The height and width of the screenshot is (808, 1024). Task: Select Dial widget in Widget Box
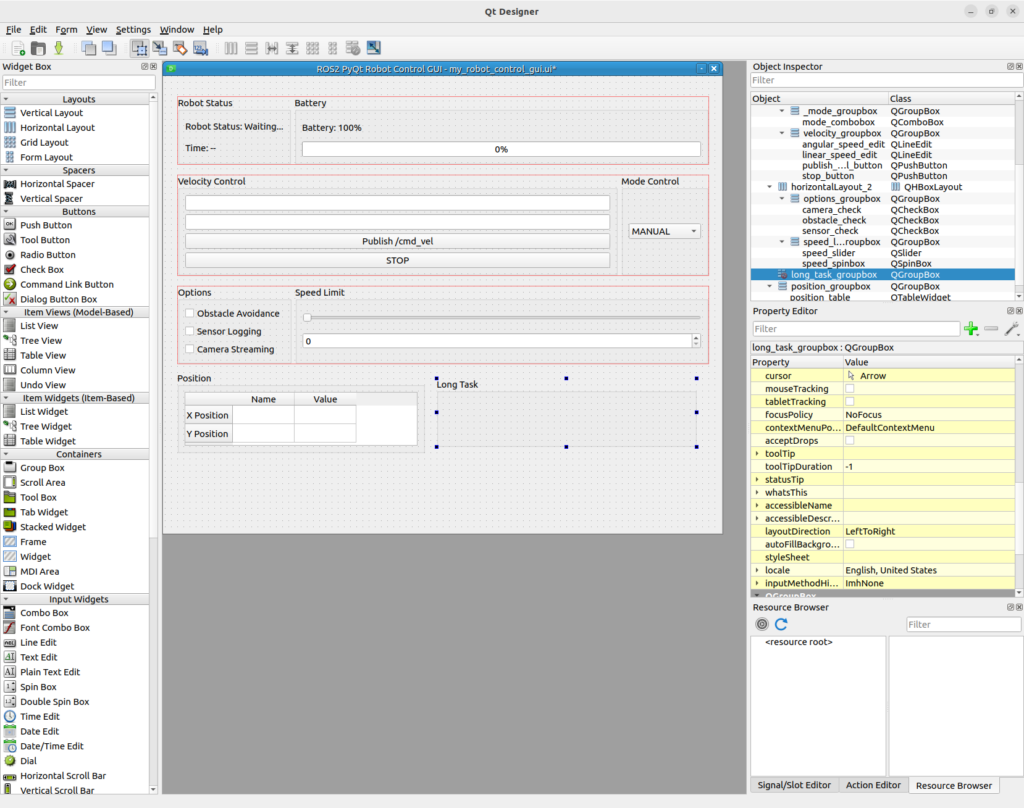coord(28,760)
